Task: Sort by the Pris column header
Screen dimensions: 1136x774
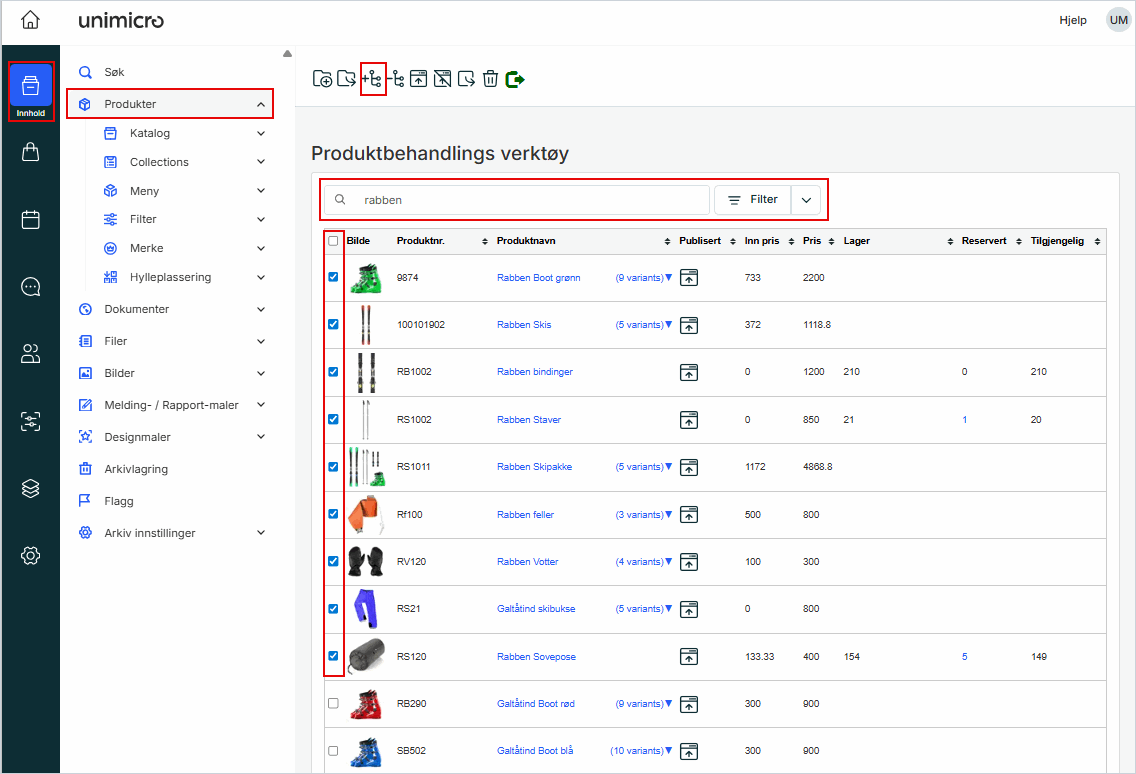Action: point(812,241)
